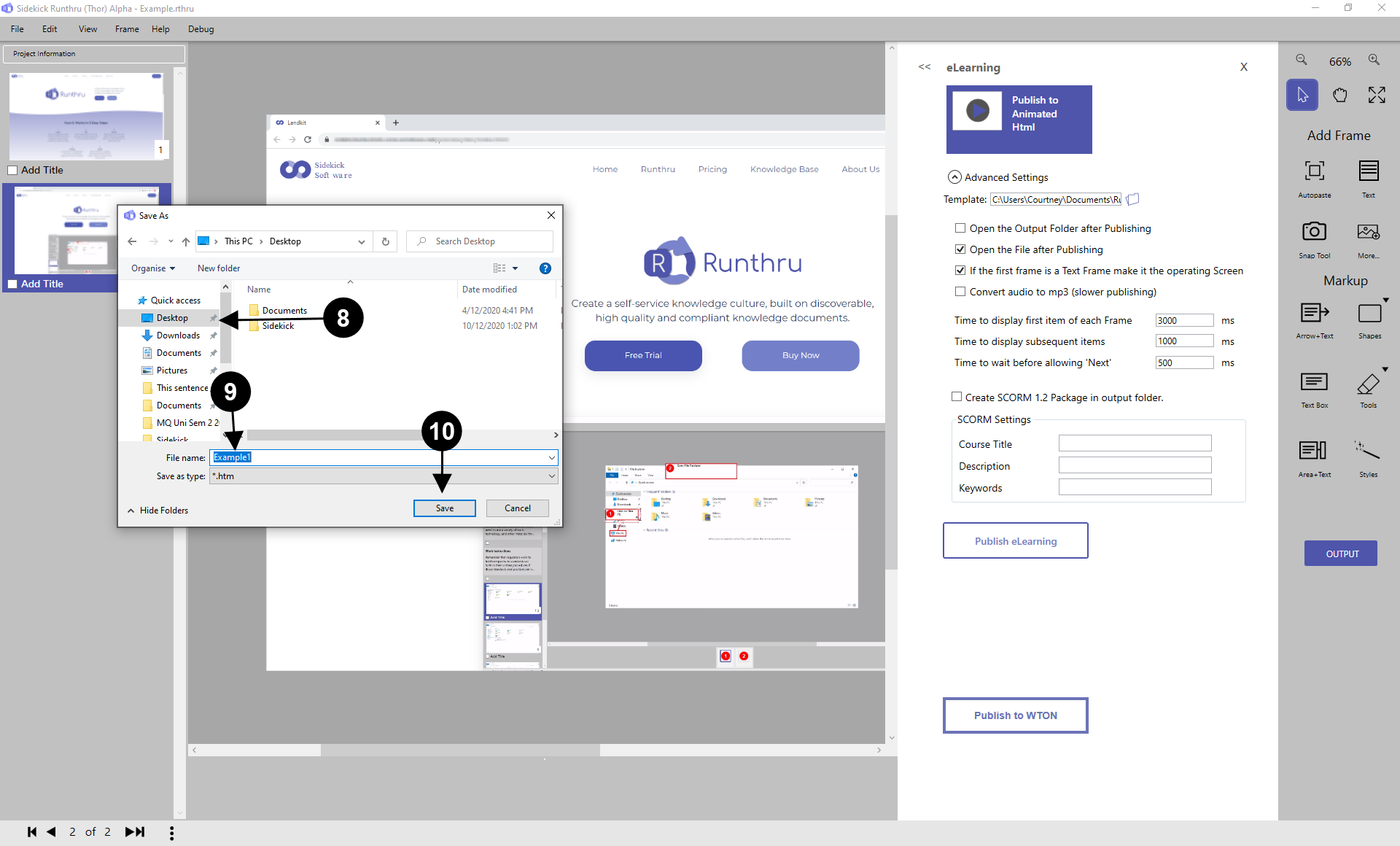
Task: Open More frame options
Action: 1369,239
